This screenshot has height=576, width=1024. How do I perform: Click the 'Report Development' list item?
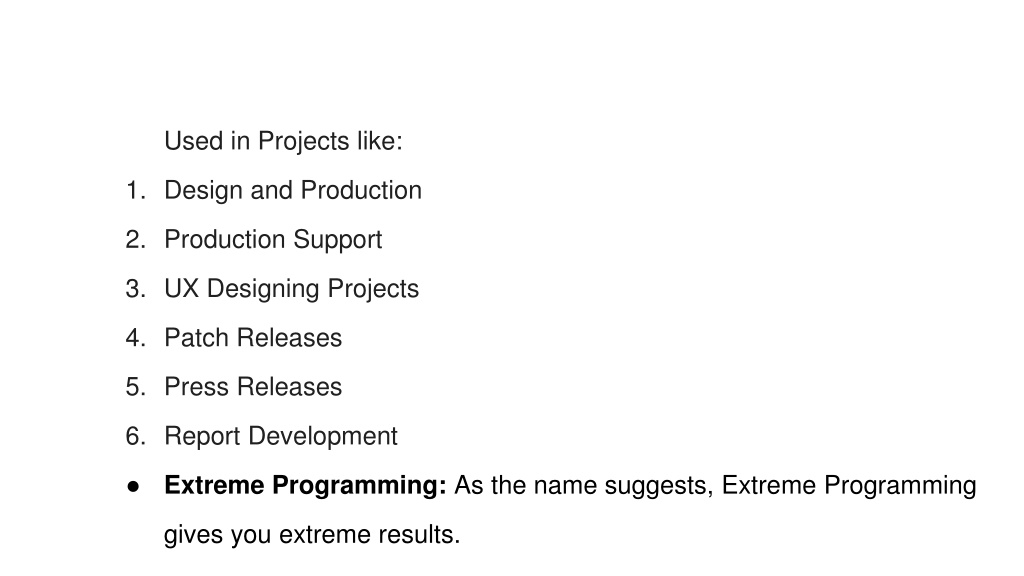(281, 436)
